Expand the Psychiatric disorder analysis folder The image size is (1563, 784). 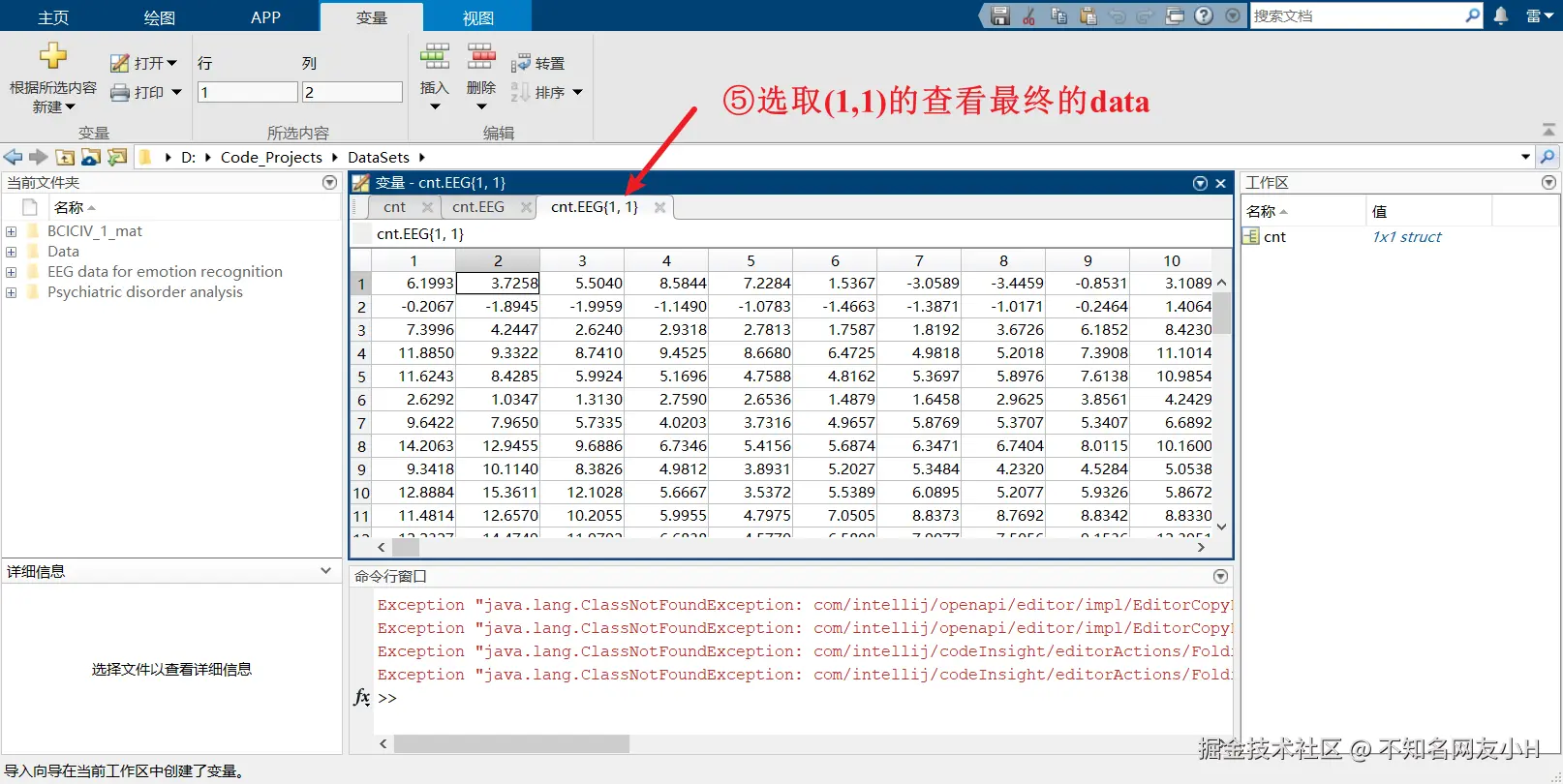11,292
